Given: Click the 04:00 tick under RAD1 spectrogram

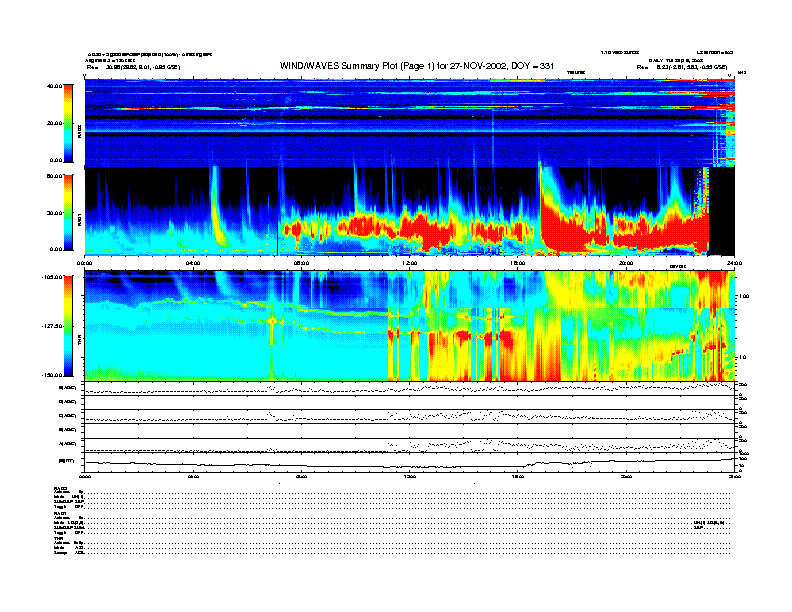Looking at the screenshot, I should pyautogui.click(x=193, y=263).
